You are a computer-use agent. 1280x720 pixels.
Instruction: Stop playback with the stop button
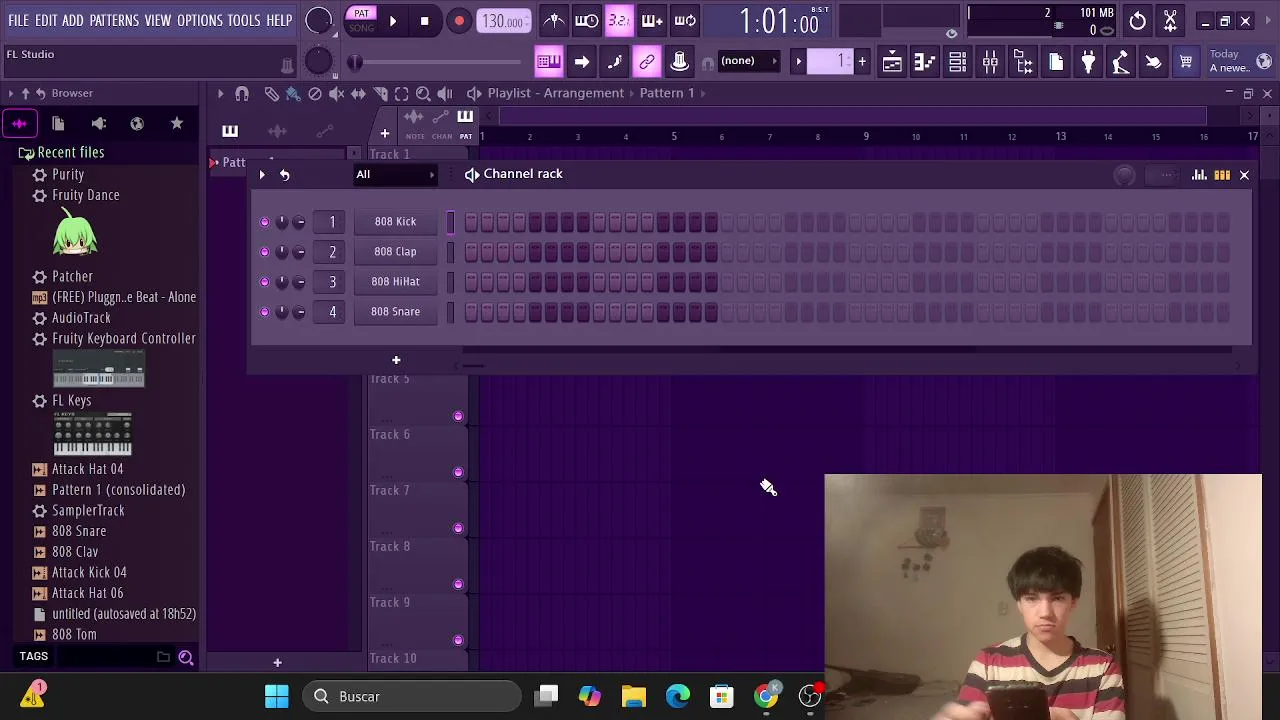(424, 20)
